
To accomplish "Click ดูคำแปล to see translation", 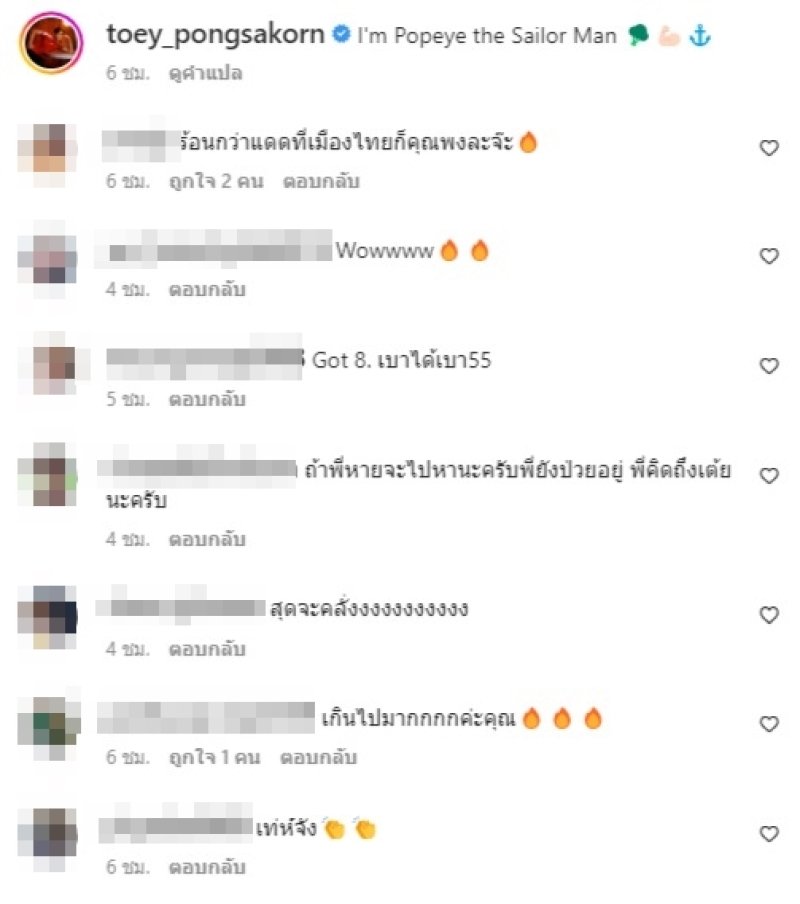I will coord(205,73).
